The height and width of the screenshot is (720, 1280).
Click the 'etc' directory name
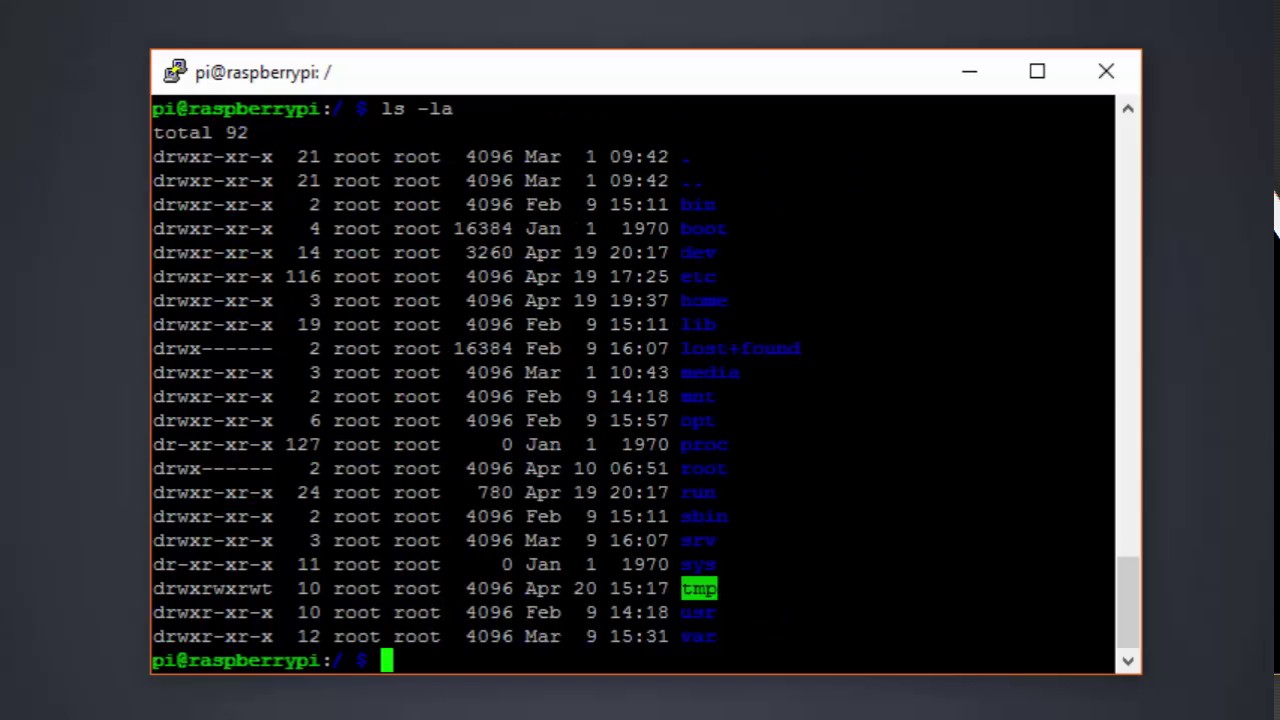(698, 276)
